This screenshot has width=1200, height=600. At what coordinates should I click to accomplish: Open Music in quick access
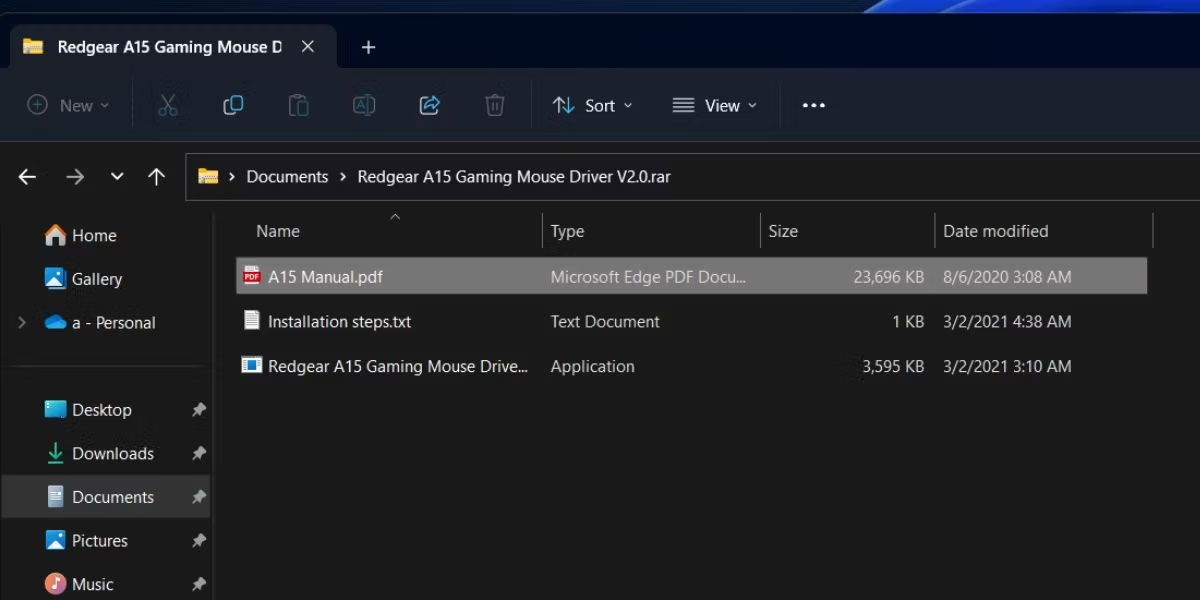click(79, 584)
